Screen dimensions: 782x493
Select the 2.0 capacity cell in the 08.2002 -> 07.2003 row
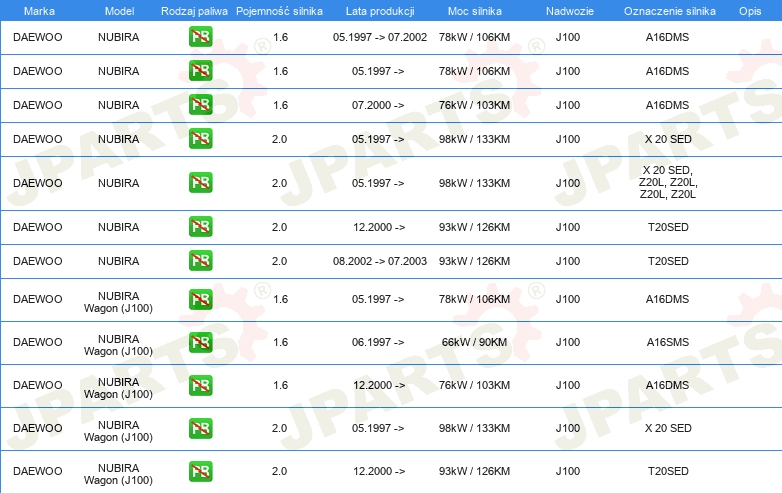pyautogui.click(x=279, y=261)
